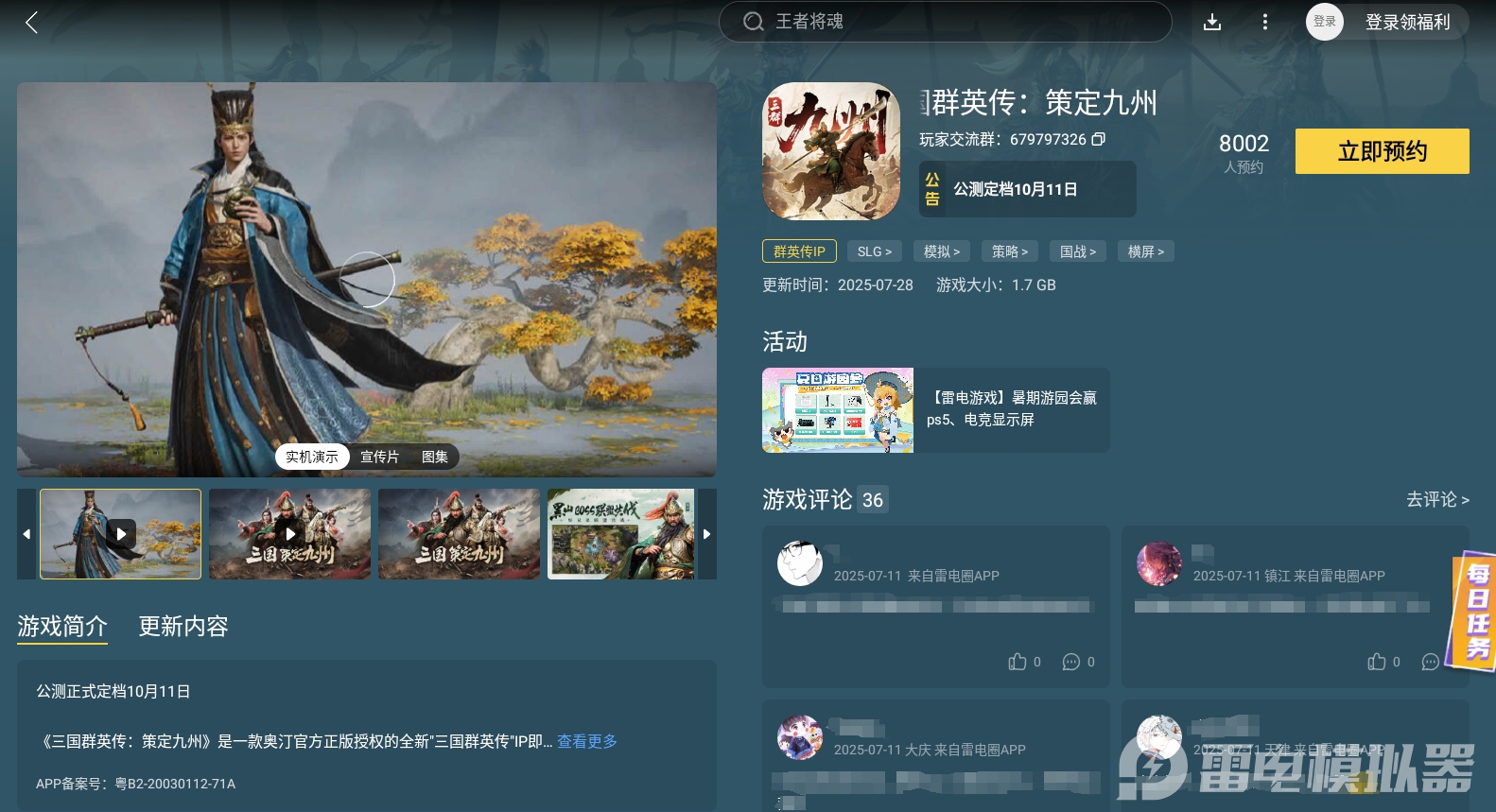Play the first gameplay video thumbnail
1496x812 pixels.
121,534
